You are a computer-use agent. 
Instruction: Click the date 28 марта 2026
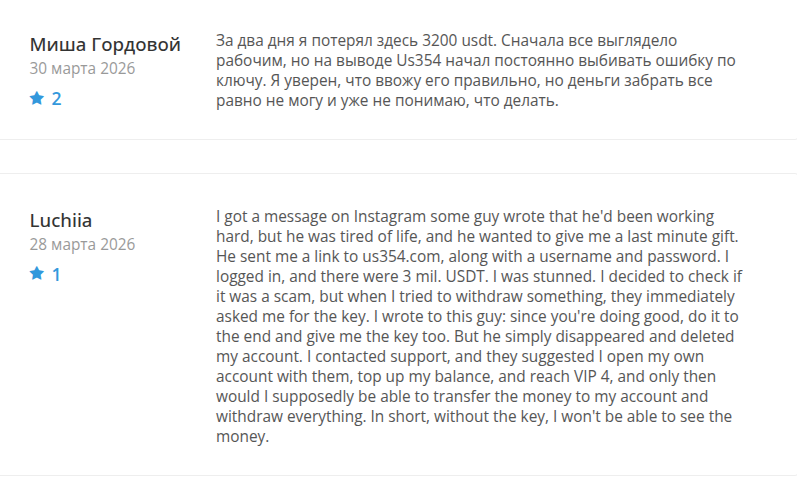[82, 244]
